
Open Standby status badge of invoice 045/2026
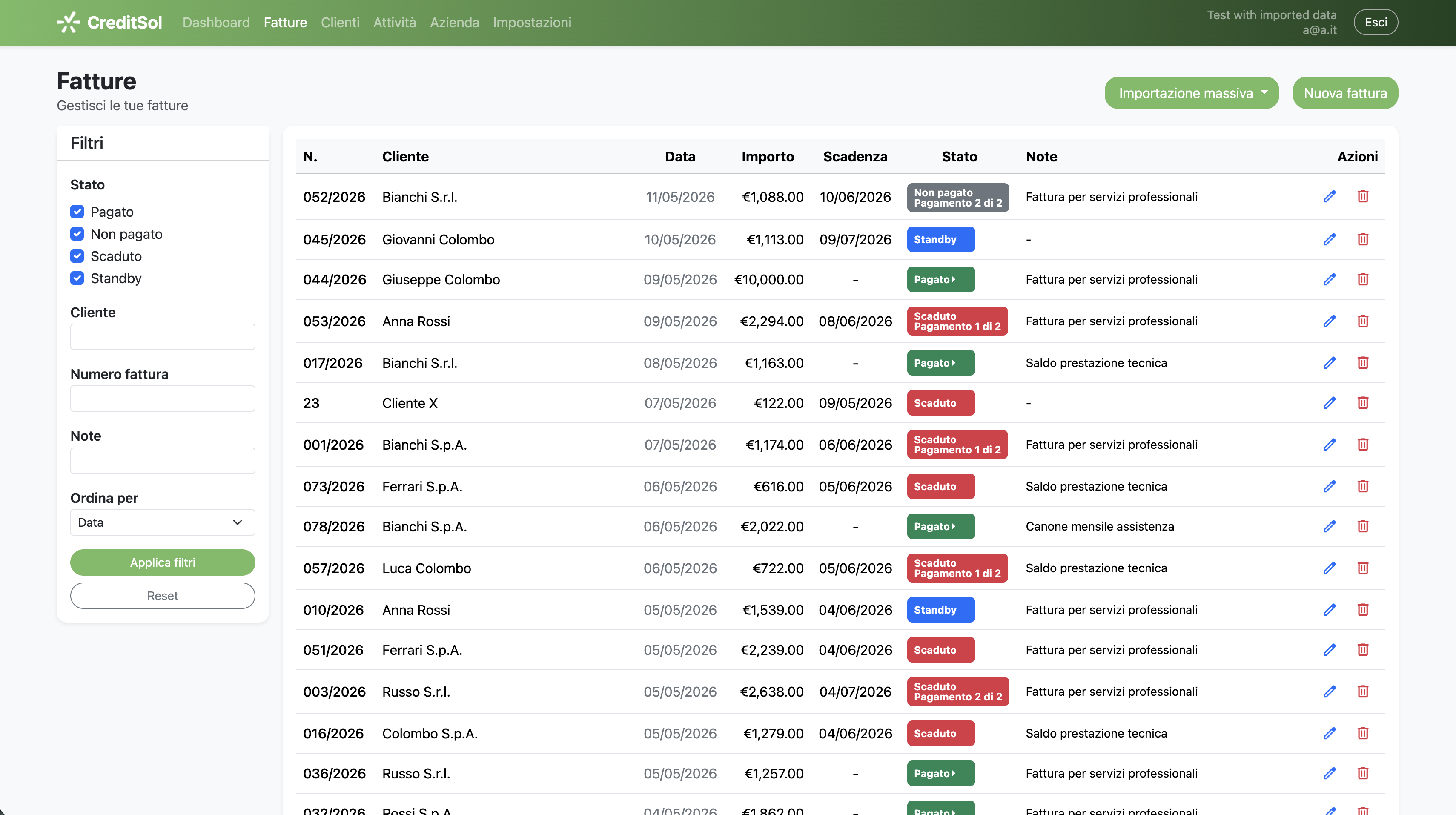coord(940,240)
